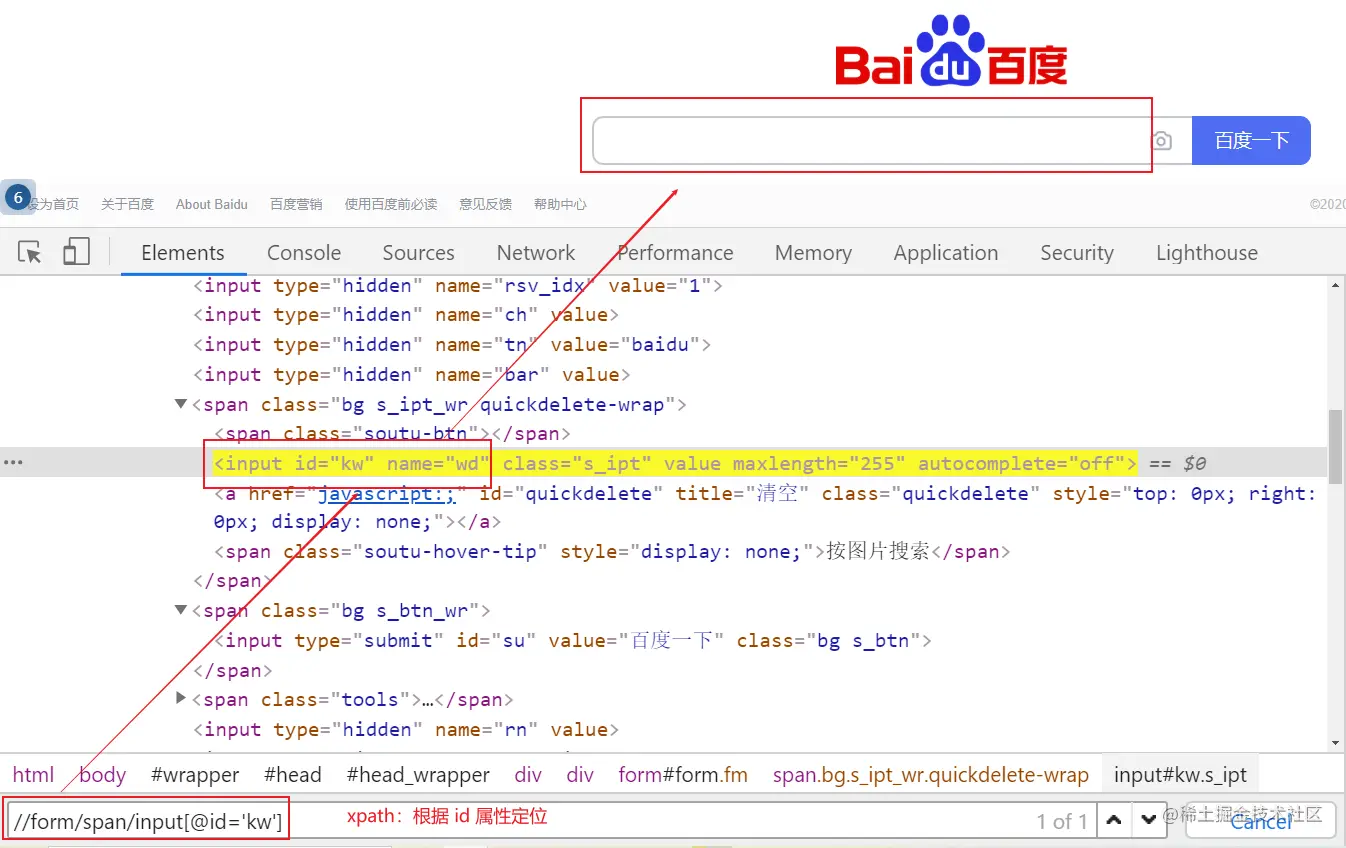1346x848 pixels.
Task: Select the hidden input name="bar" line
Action: [412, 375]
